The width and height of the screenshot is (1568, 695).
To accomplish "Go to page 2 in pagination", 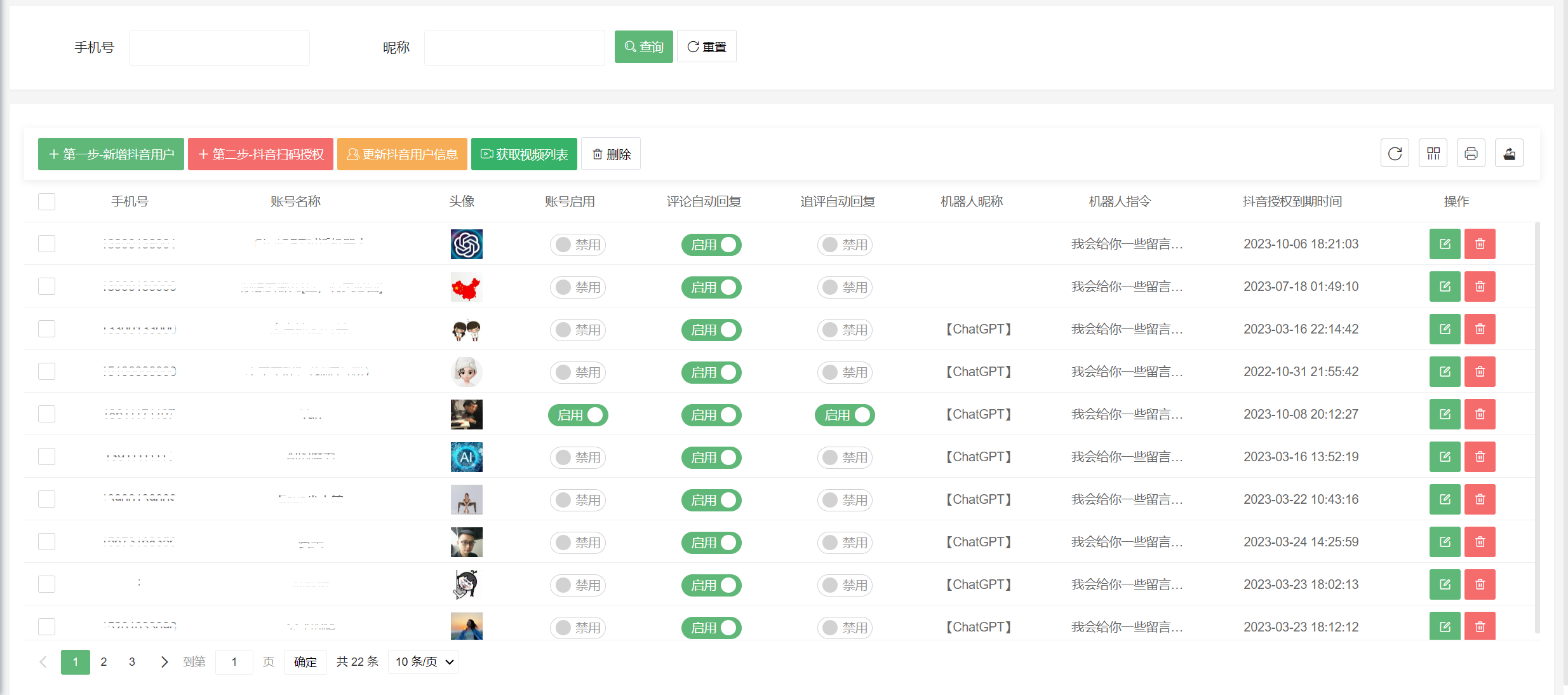I will pyautogui.click(x=104, y=662).
